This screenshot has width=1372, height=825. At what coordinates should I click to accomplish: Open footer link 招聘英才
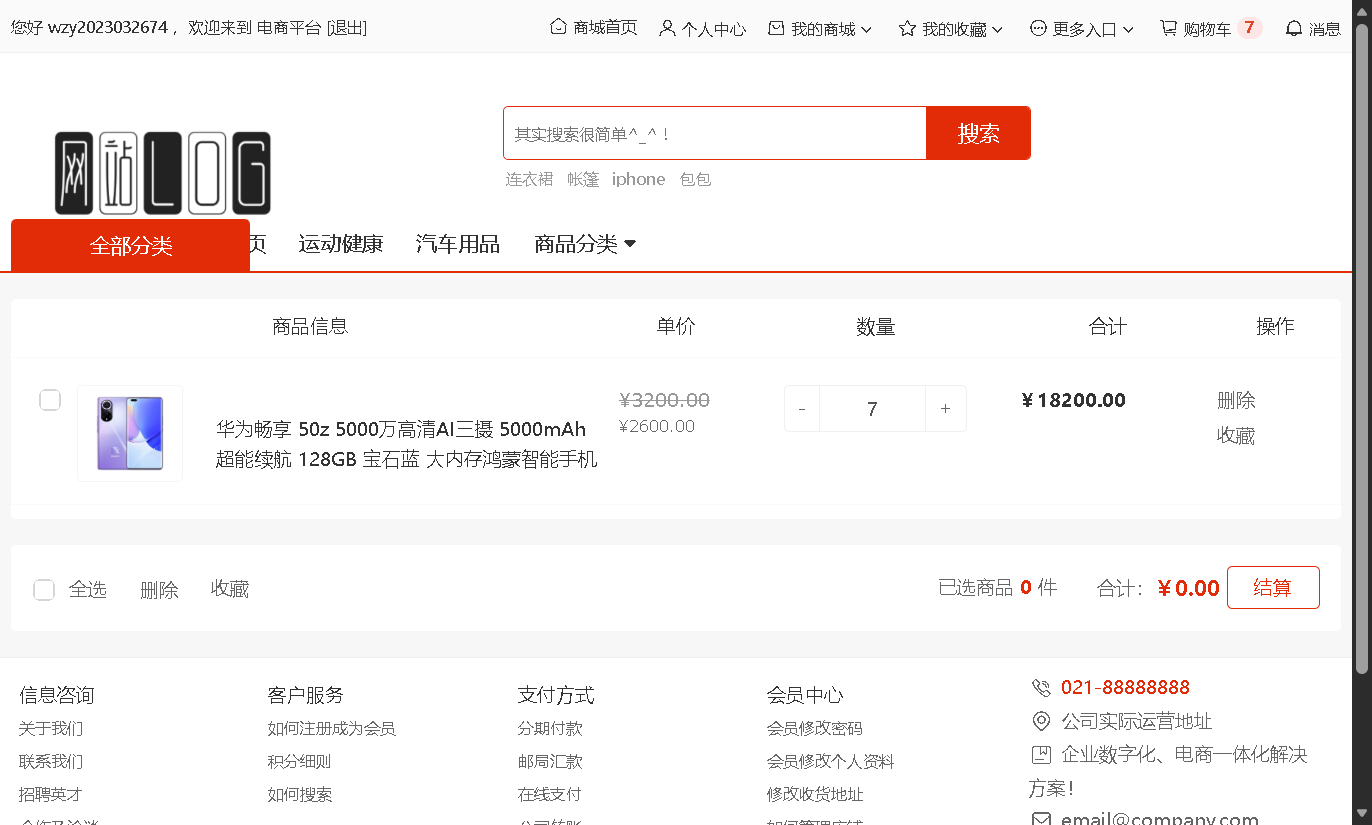point(51,795)
